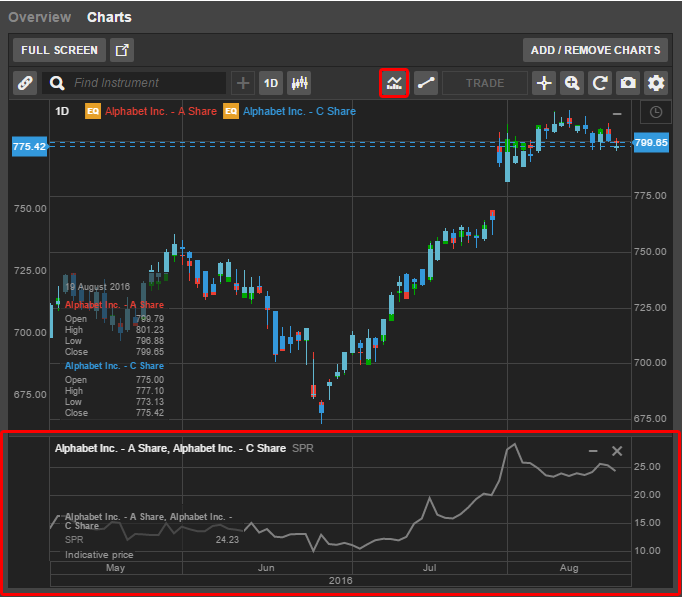Viewport: 682px width, 597px height.
Task: Minimize the SPR spread indicator panel
Action: coord(593,451)
